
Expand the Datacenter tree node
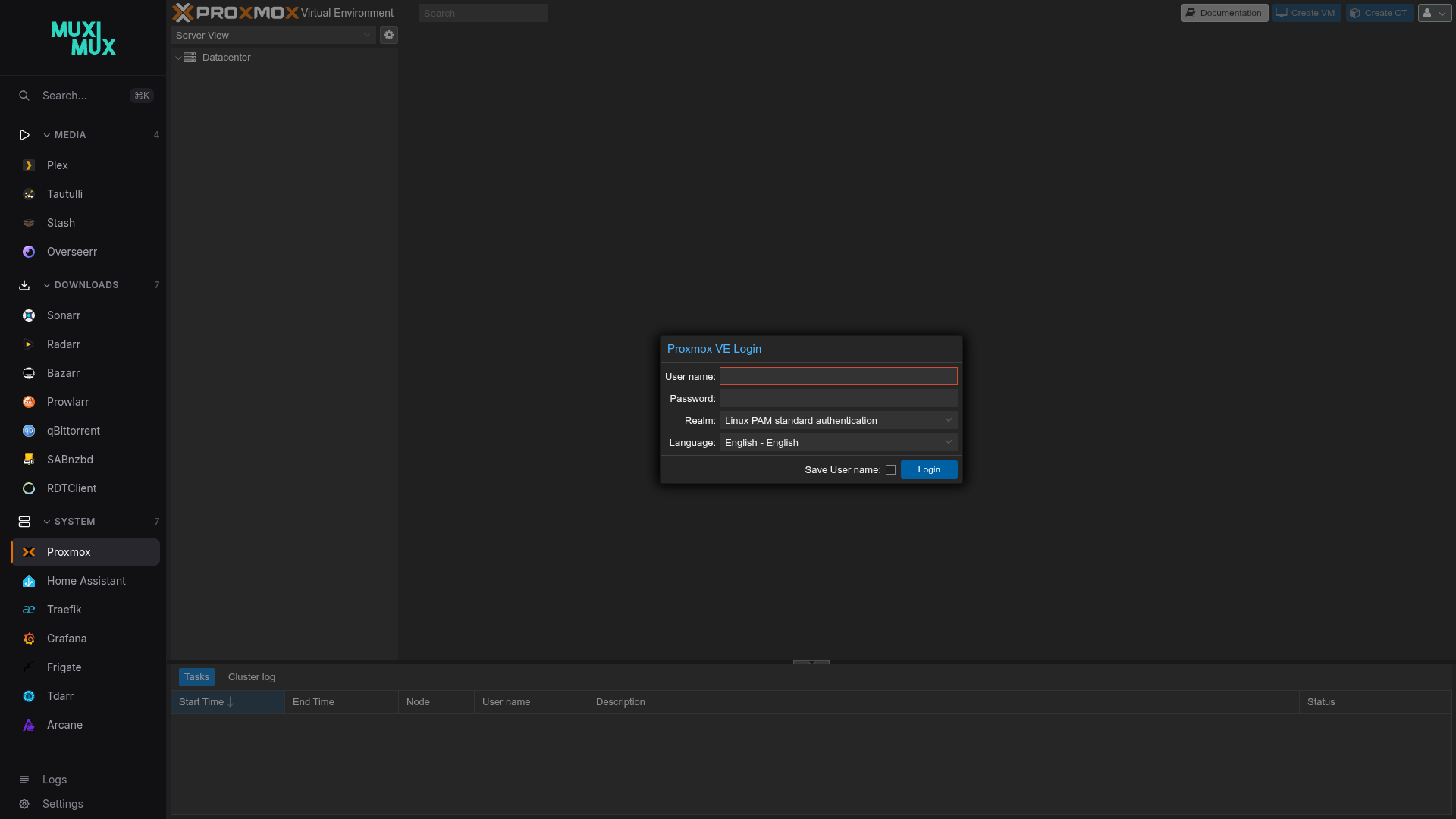179,57
